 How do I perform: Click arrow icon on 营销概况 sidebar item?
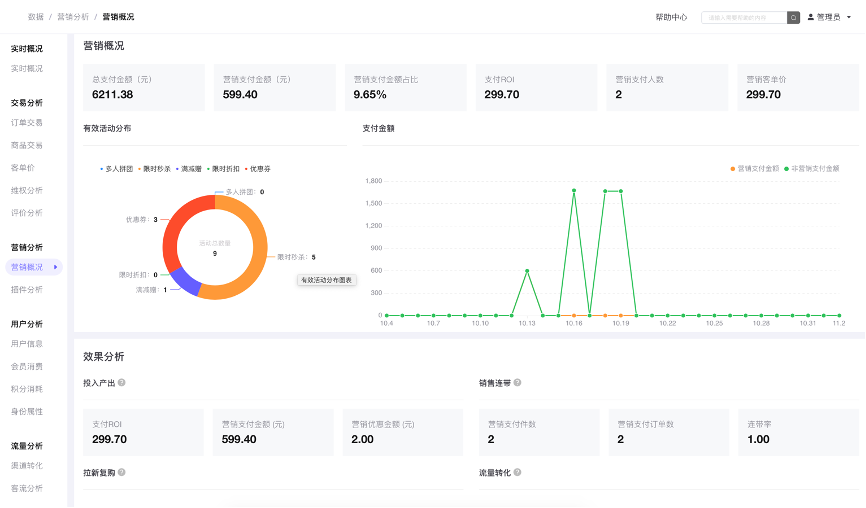pyautogui.click(x=56, y=267)
